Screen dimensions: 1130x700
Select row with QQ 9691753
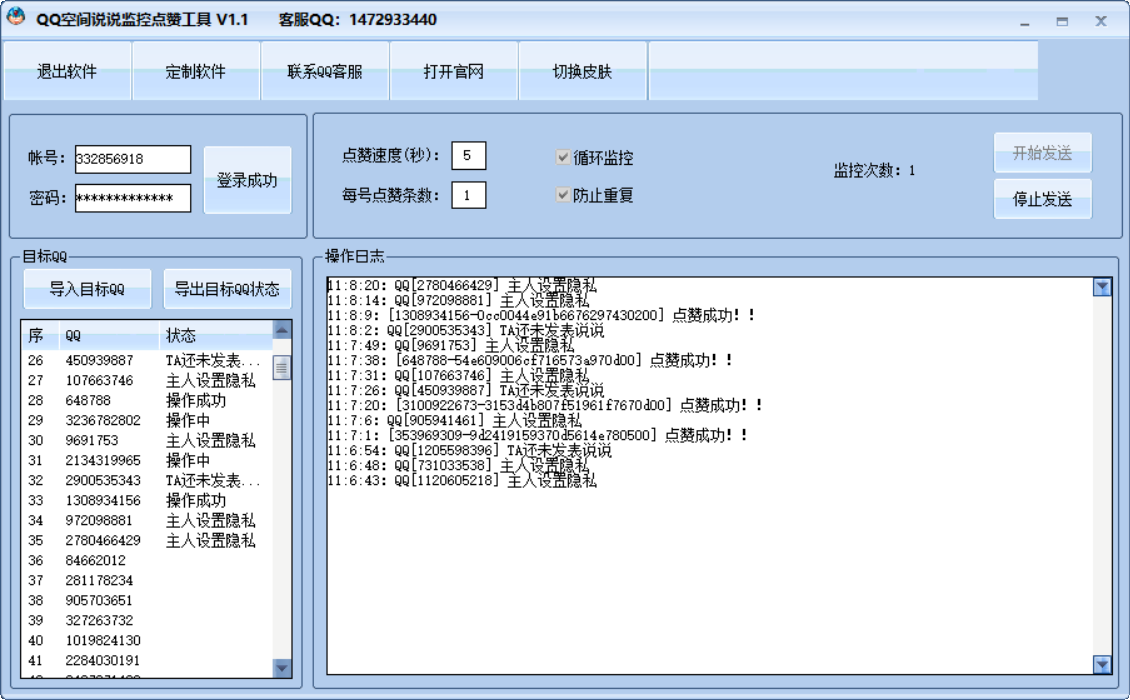point(147,440)
